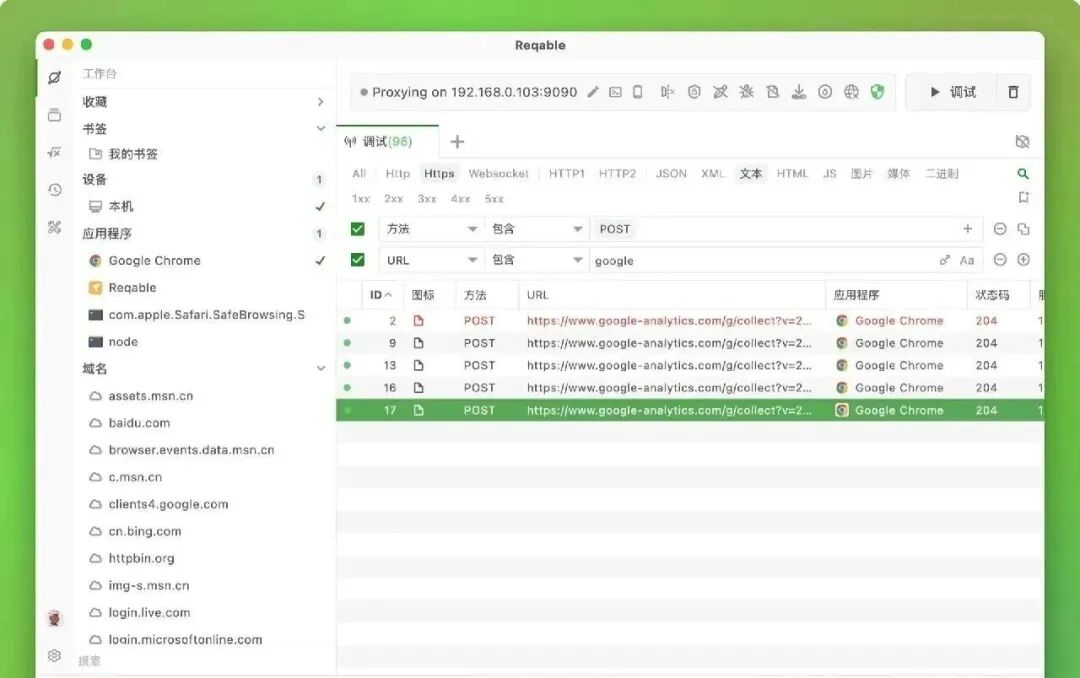Toggle the Websocket filter
The width and height of the screenshot is (1080, 678).
(498, 174)
